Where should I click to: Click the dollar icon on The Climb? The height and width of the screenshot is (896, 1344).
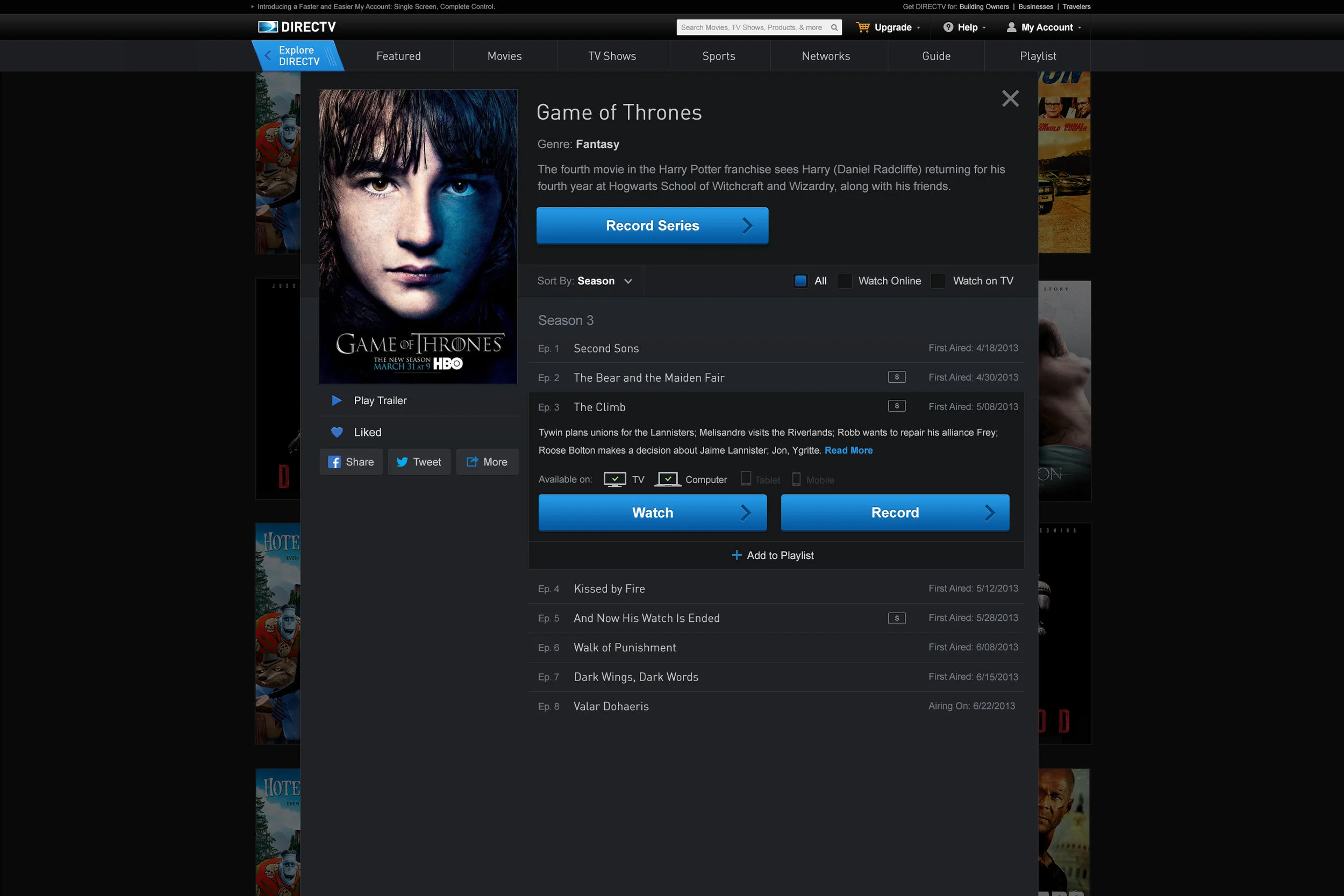(896, 406)
